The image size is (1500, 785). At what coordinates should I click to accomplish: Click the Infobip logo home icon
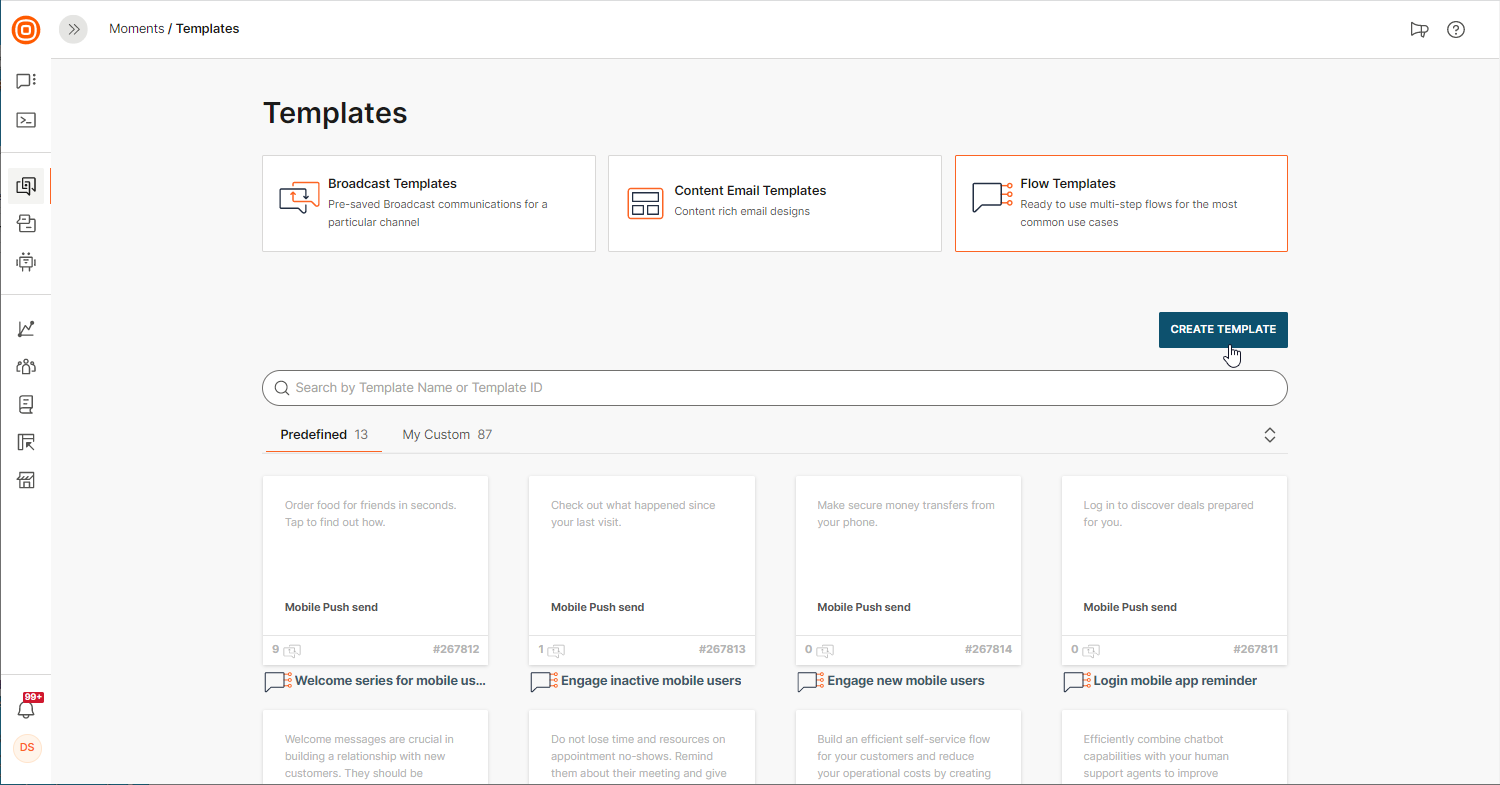tap(26, 30)
